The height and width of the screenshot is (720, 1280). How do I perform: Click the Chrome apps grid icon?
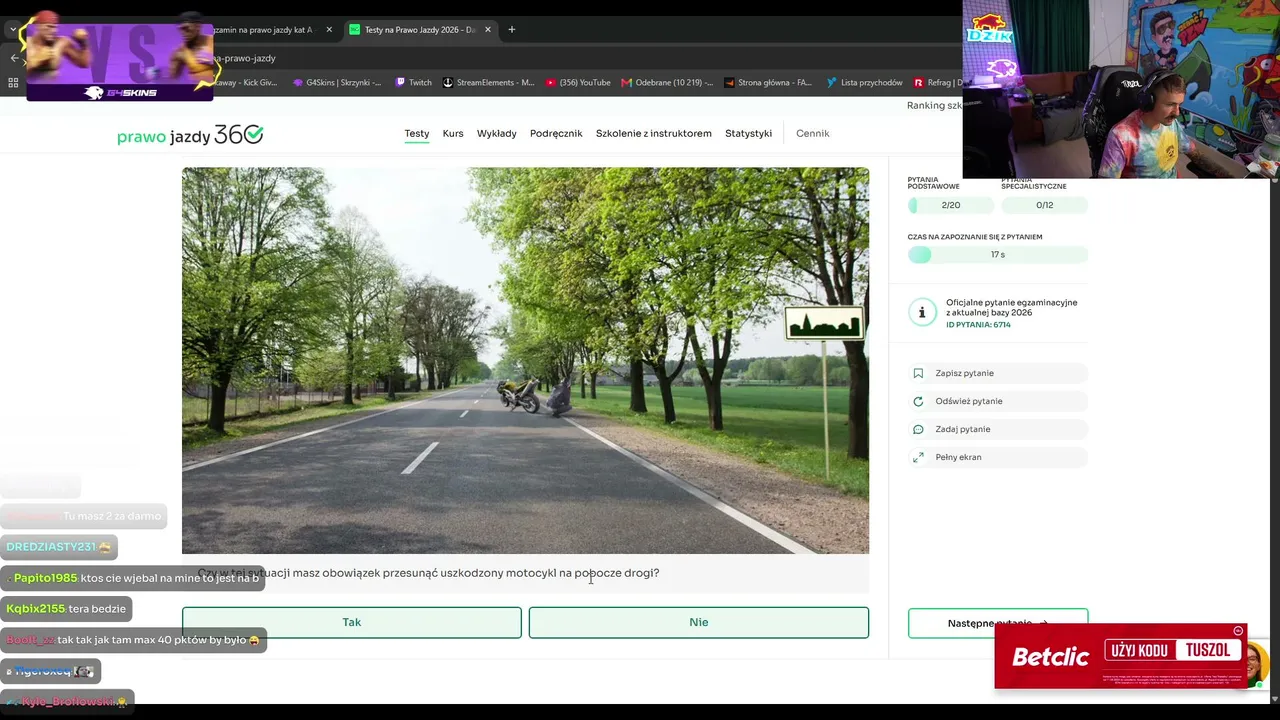pyautogui.click(x=13, y=83)
